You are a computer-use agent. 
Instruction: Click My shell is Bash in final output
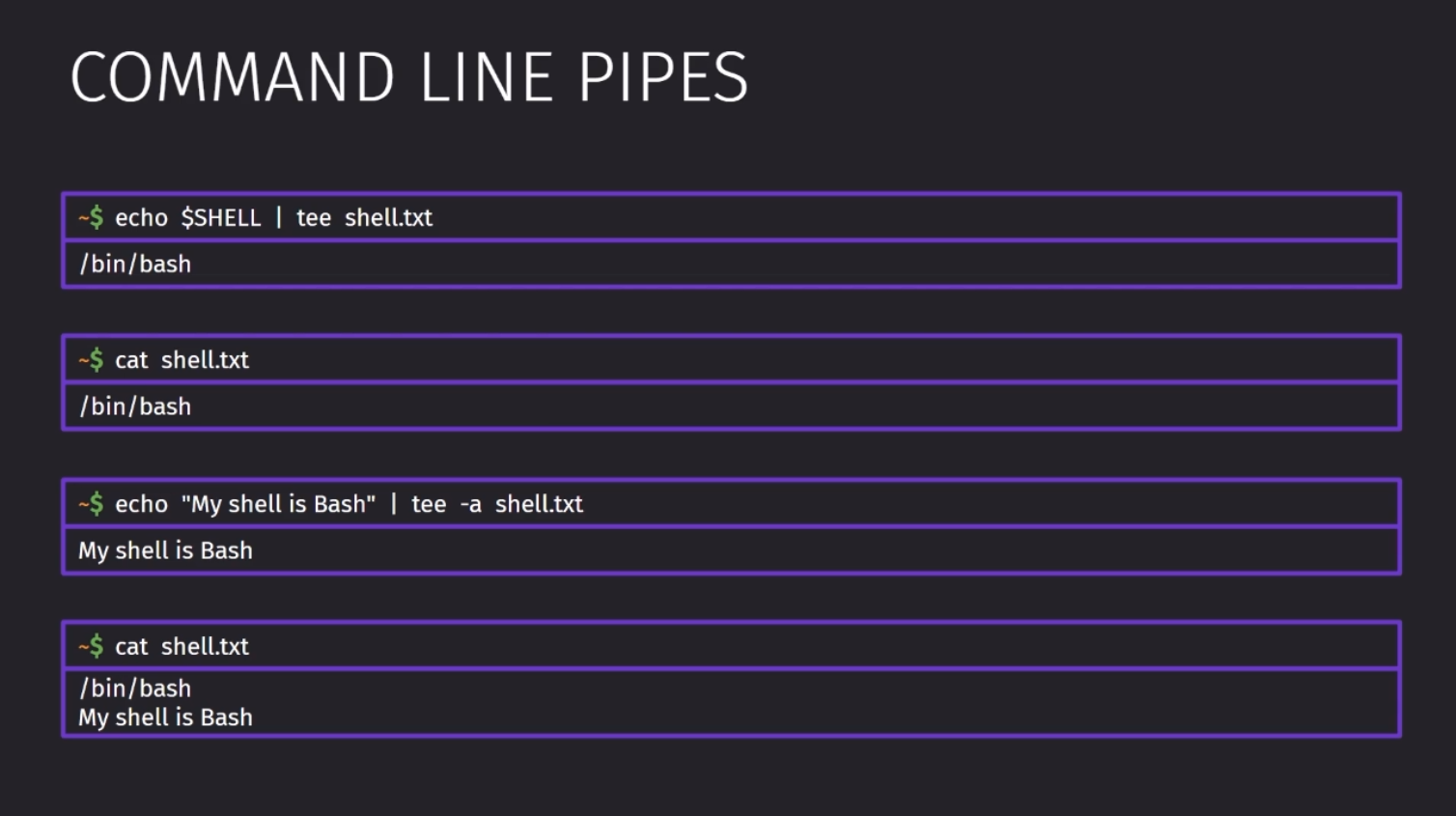(x=165, y=718)
